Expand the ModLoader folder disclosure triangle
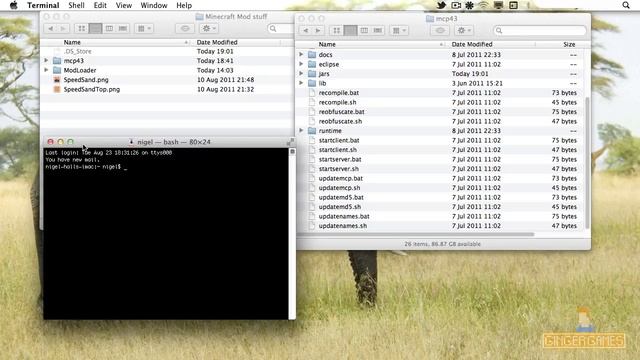This screenshot has height=360, width=640. coord(46,70)
